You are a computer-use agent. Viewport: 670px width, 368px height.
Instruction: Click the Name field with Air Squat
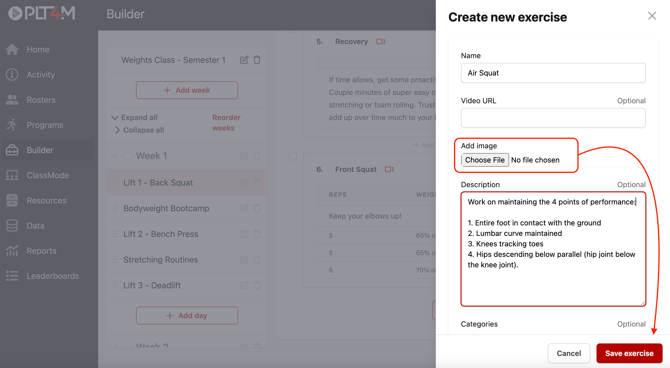(553, 73)
